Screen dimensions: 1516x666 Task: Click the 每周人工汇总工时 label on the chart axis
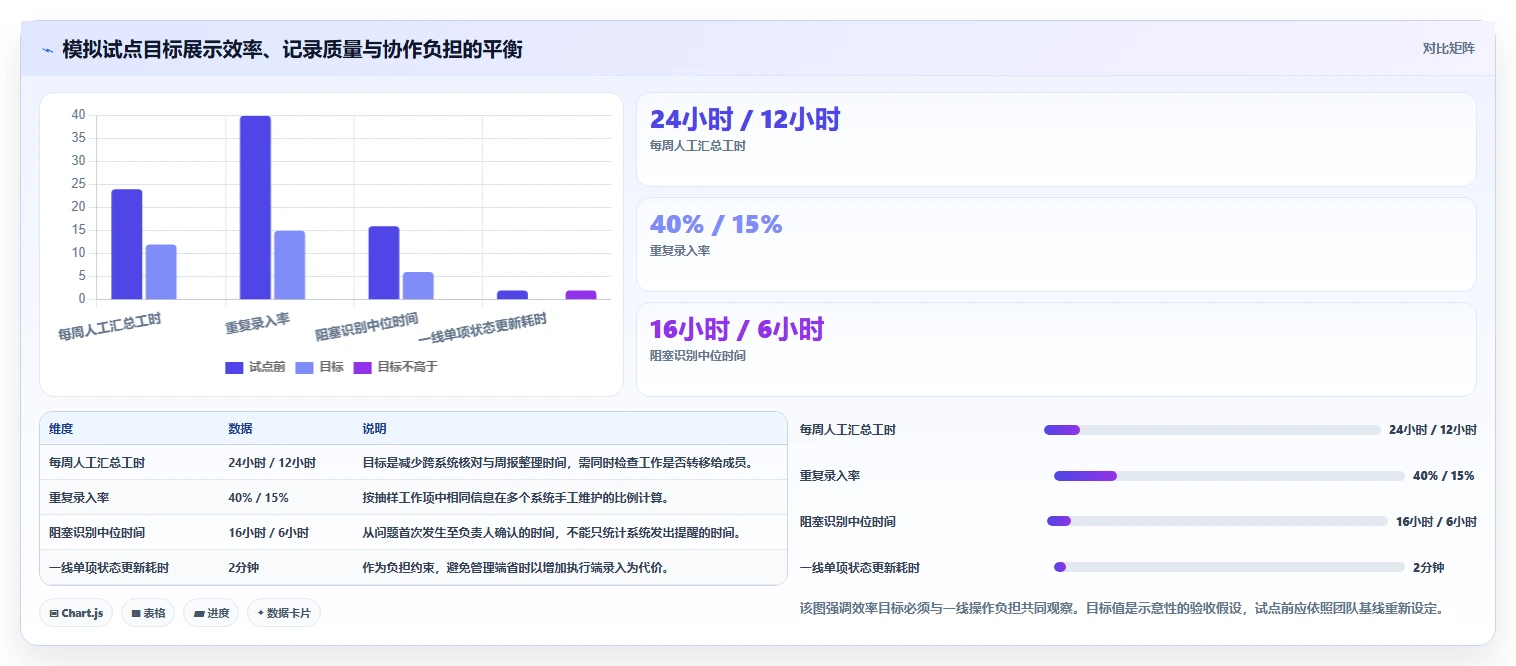(x=110, y=326)
